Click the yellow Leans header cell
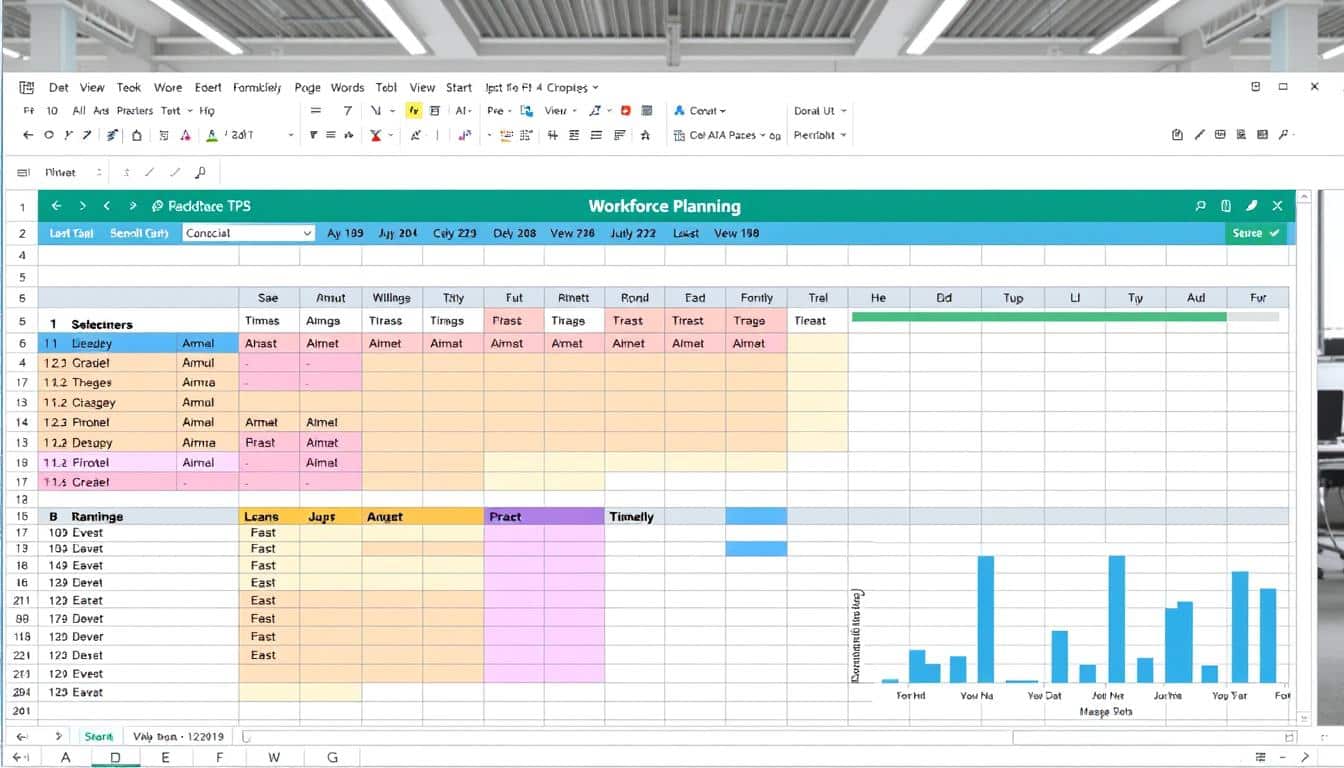The height and width of the screenshot is (768, 1344). tap(269, 517)
